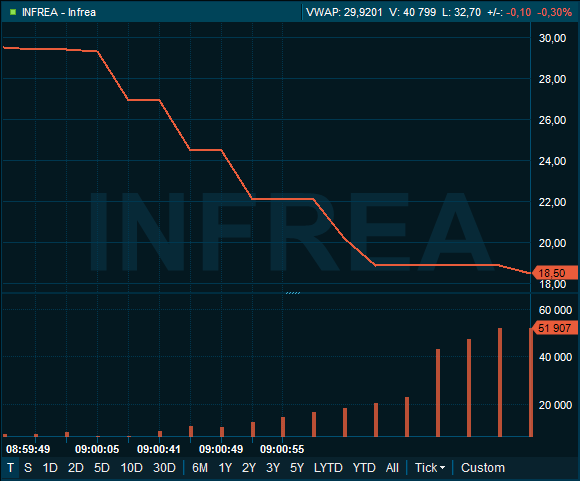The image size is (580, 481).
Task: Switch to the S timeframe
Action: (28, 468)
